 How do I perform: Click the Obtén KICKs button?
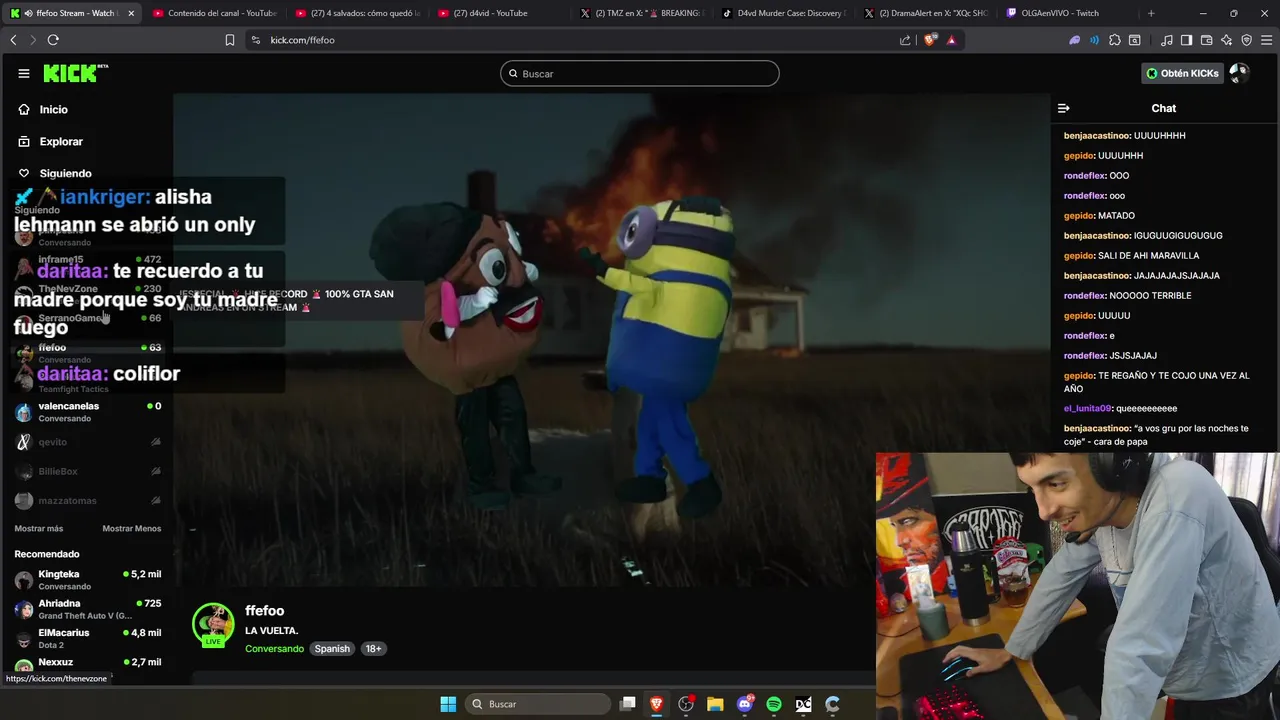[1182, 73]
